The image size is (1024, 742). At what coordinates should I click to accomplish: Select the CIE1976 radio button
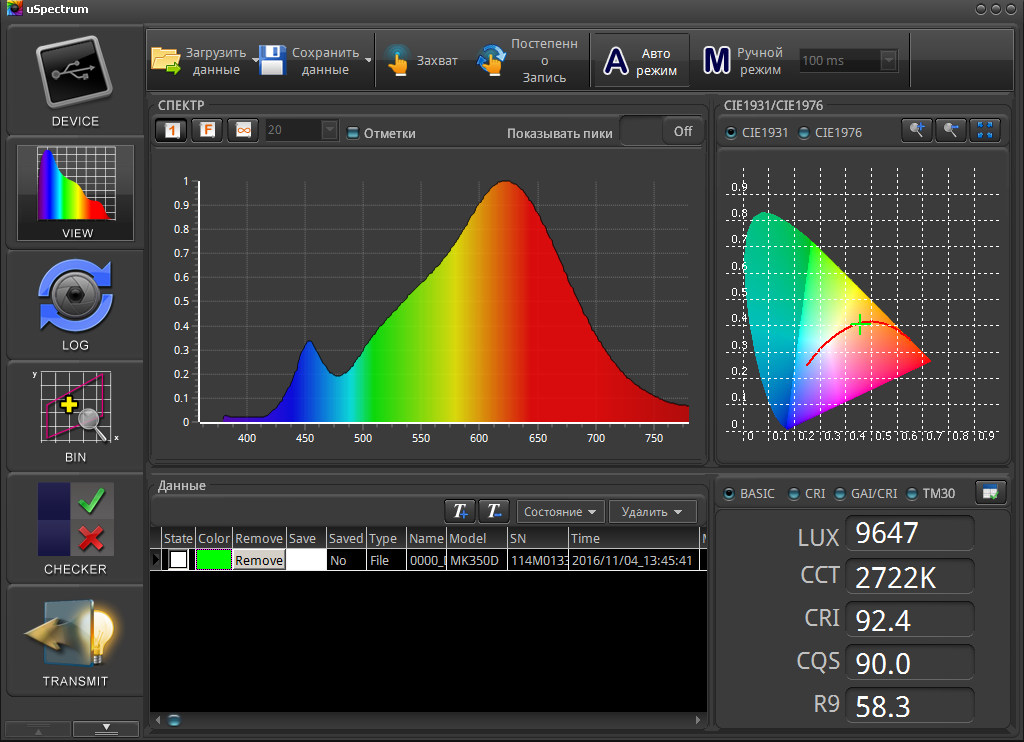(x=805, y=133)
